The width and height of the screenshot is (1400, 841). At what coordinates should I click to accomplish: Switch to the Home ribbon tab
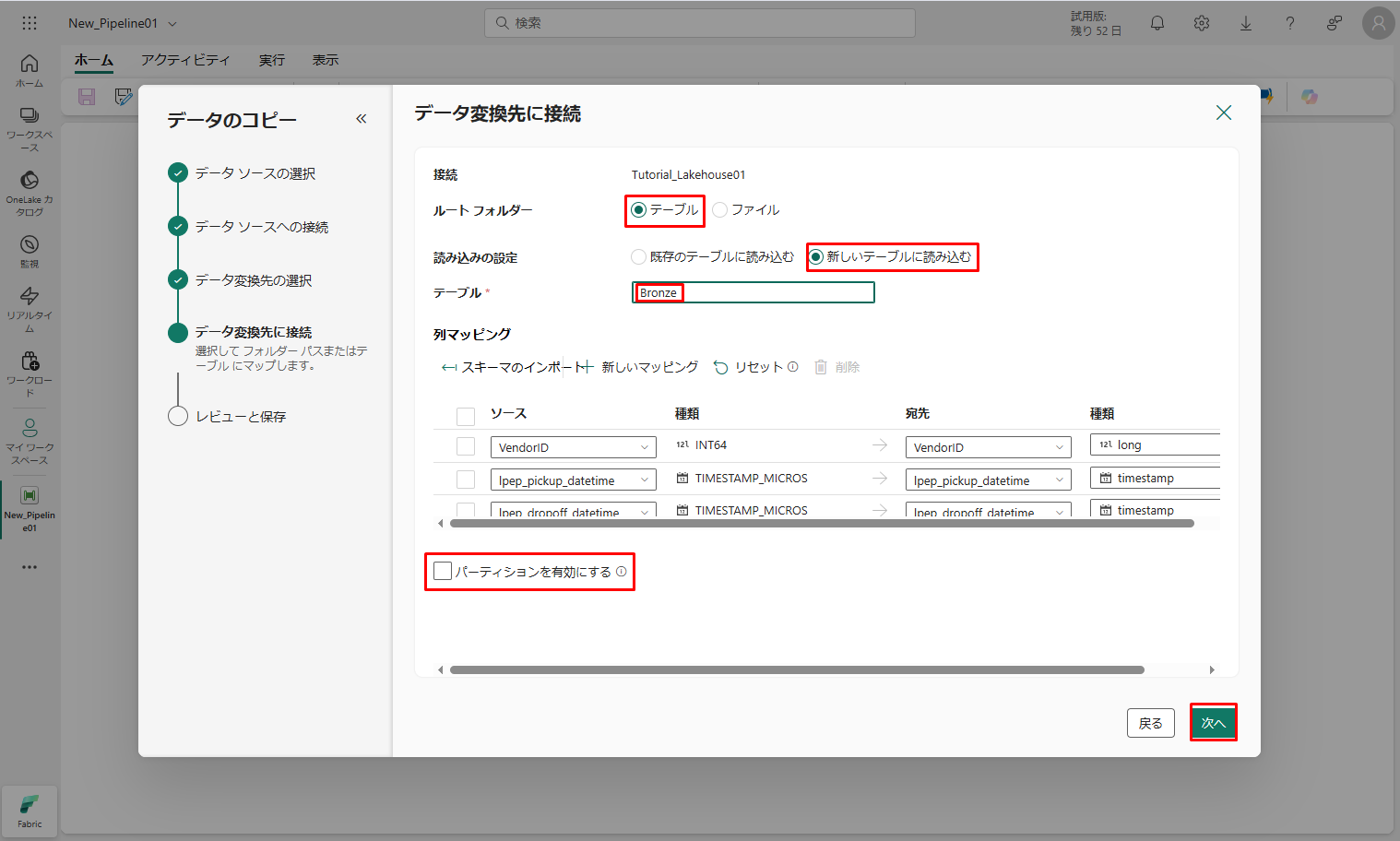(94, 61)
